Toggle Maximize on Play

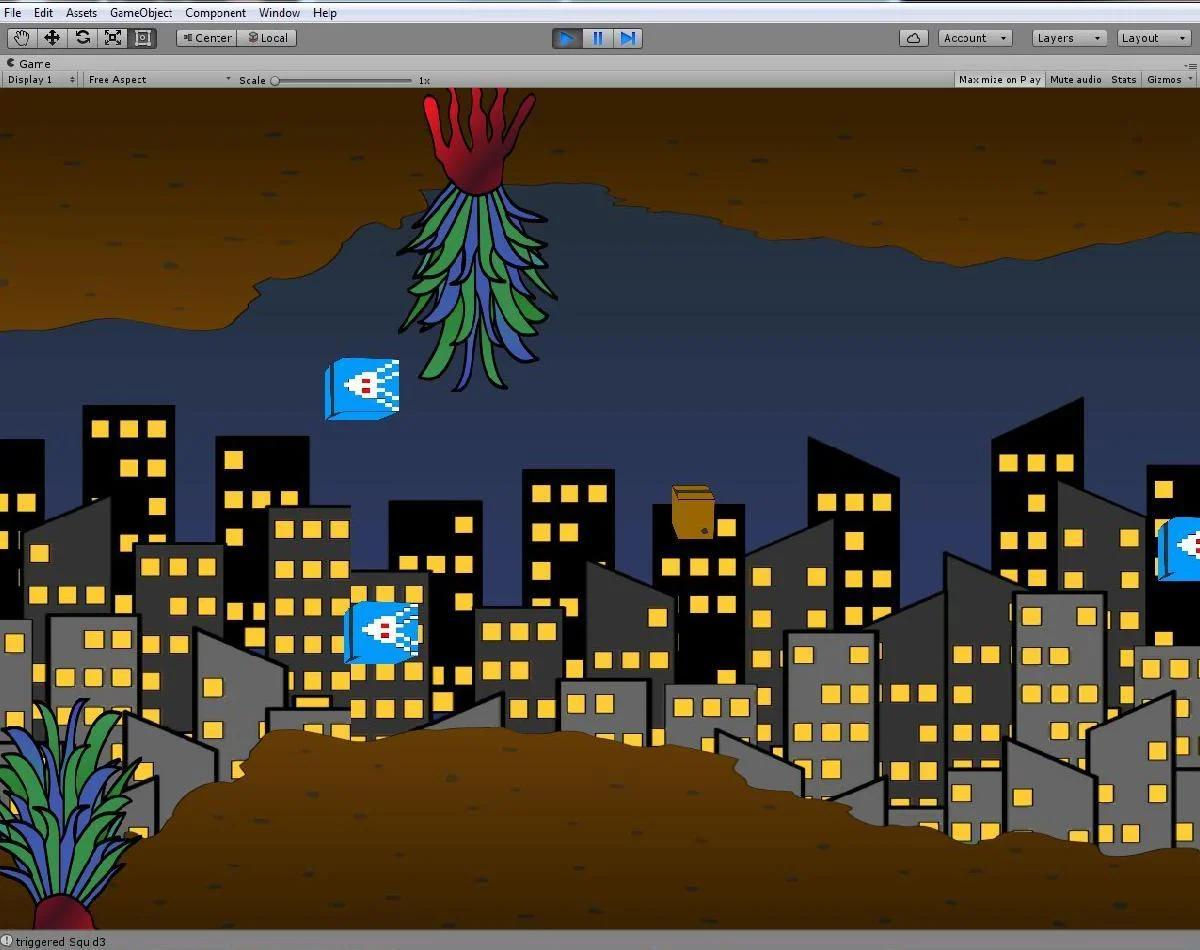coord(999,79)
